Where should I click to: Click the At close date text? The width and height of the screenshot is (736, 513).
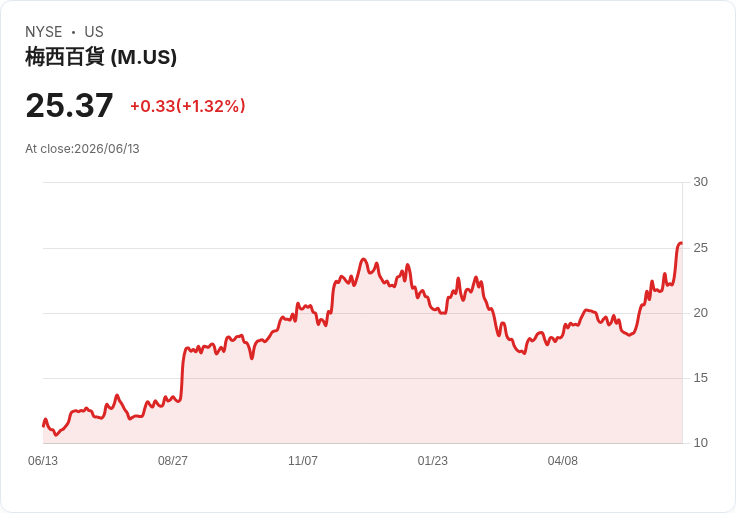[82, 149]
